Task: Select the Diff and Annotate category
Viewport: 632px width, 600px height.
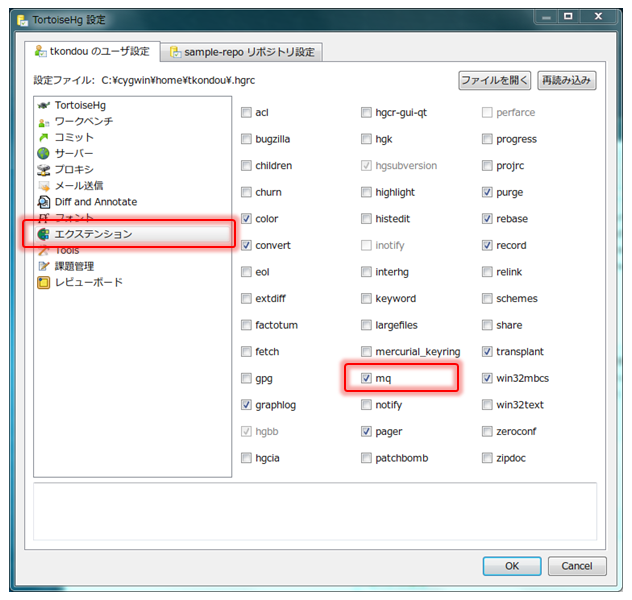Action: pyautogui.click(x=96, y=202)
